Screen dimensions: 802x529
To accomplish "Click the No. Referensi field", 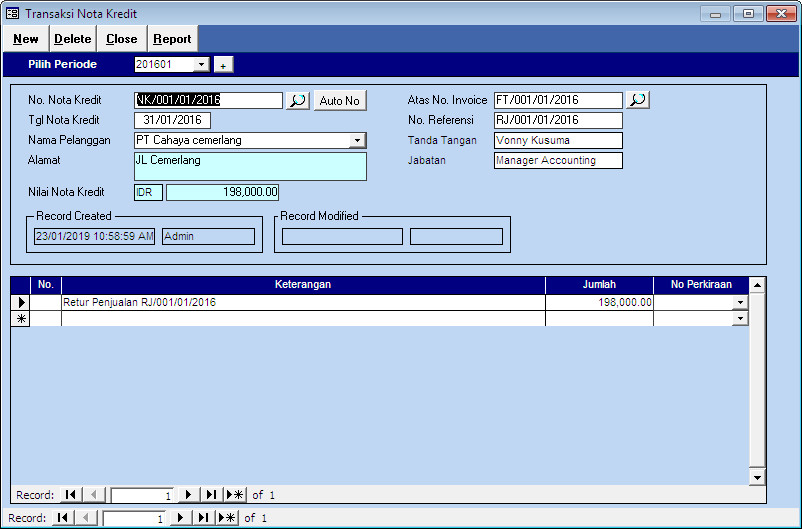I will (x=558, y=120).
